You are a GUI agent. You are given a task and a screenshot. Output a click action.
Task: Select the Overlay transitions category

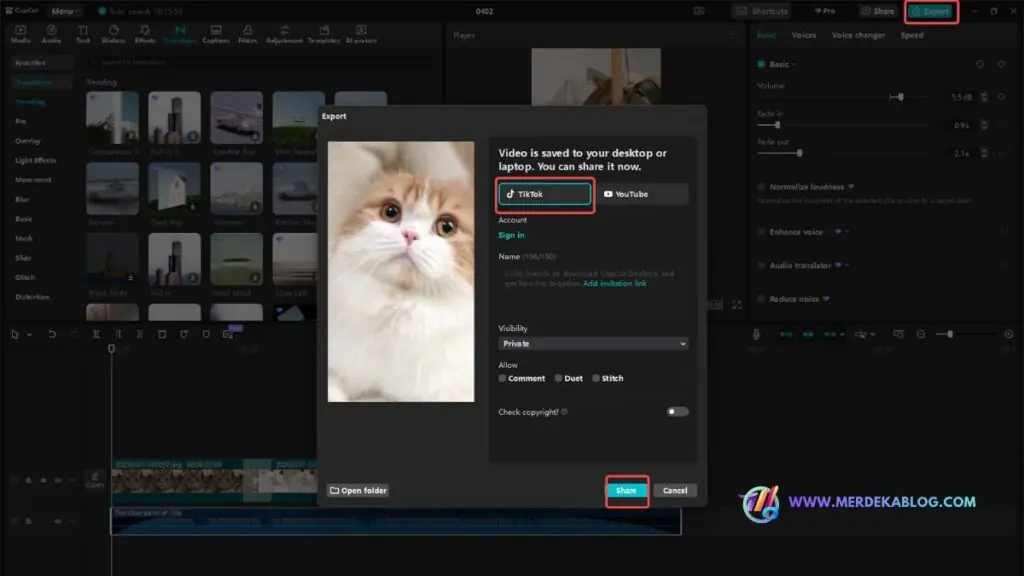pos(28,141)
